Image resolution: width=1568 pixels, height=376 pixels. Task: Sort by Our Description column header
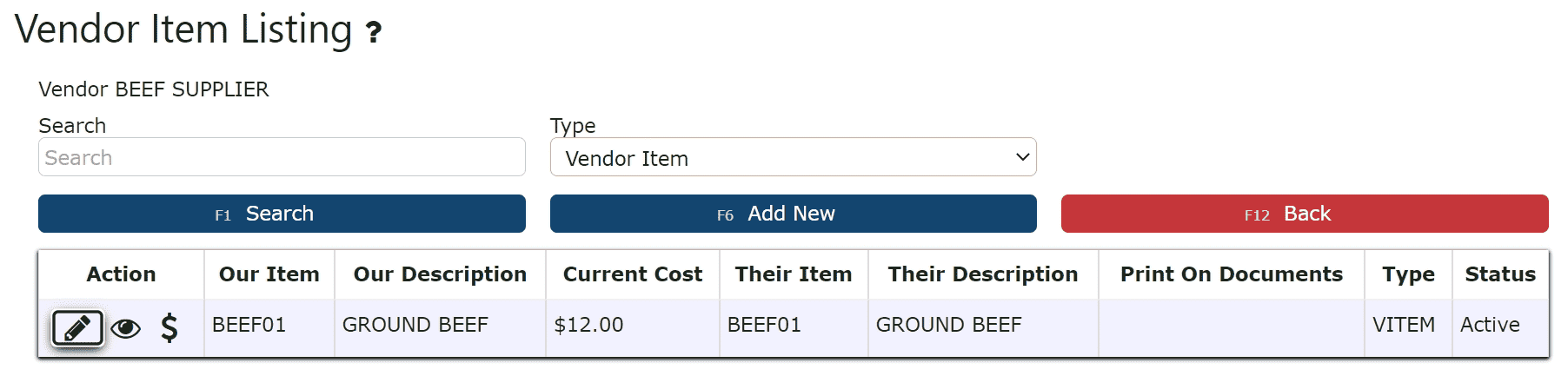tap(440, 274)
